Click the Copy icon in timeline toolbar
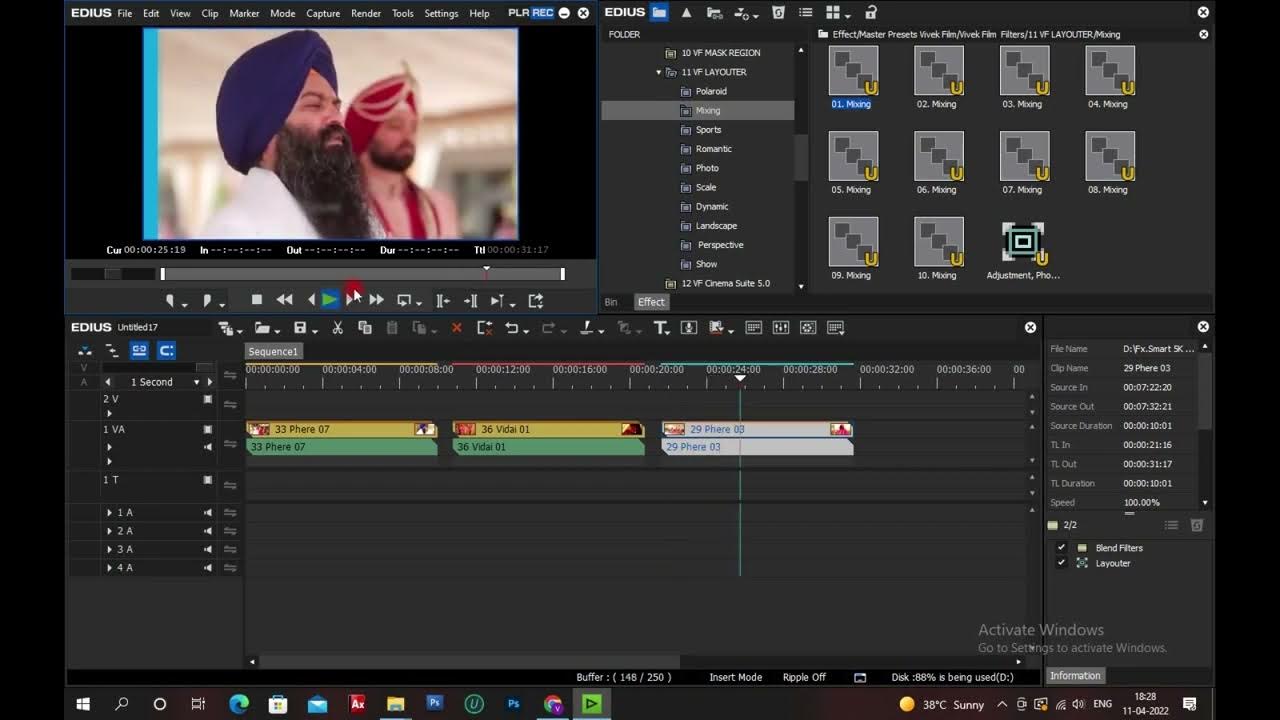1280x720 pixels. click(365, 328)
